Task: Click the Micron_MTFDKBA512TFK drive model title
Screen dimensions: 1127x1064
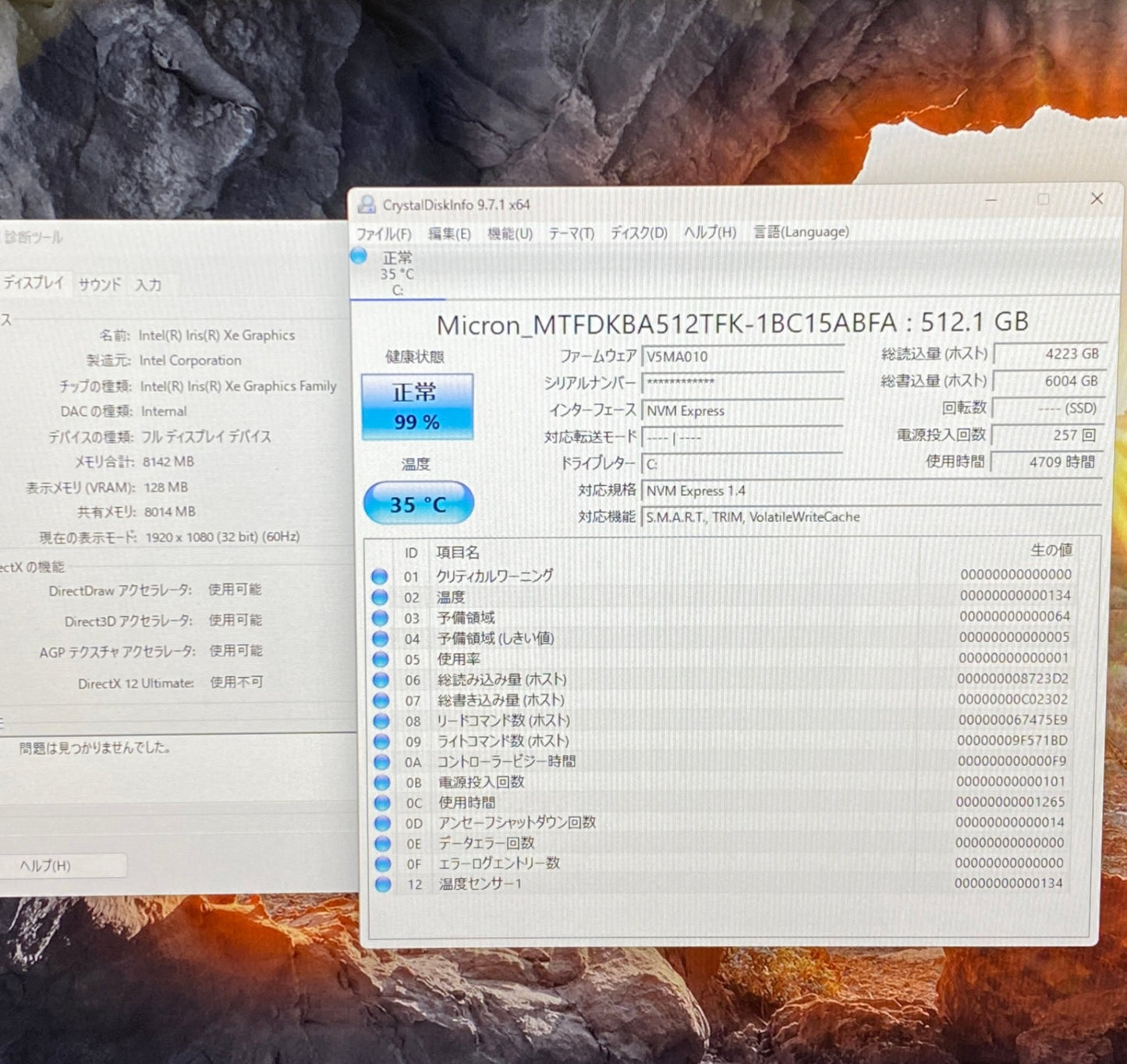Action: 732,322
